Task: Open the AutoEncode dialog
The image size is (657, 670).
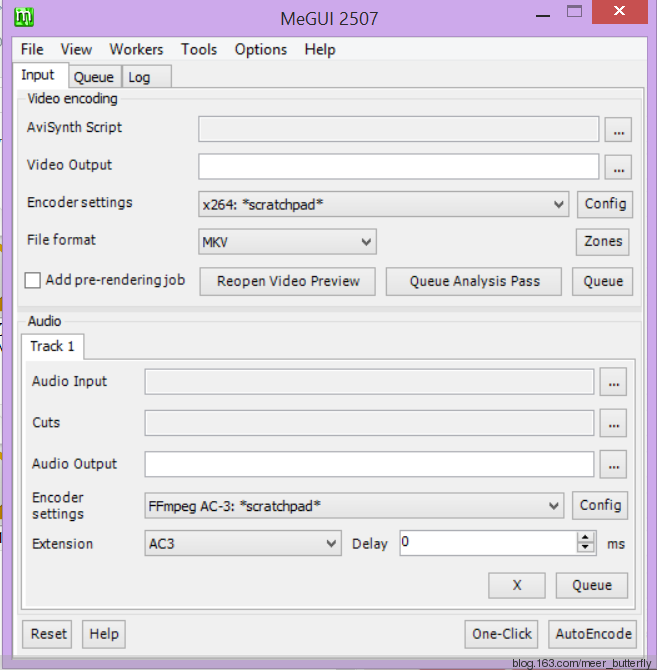Action: [593, 634]
